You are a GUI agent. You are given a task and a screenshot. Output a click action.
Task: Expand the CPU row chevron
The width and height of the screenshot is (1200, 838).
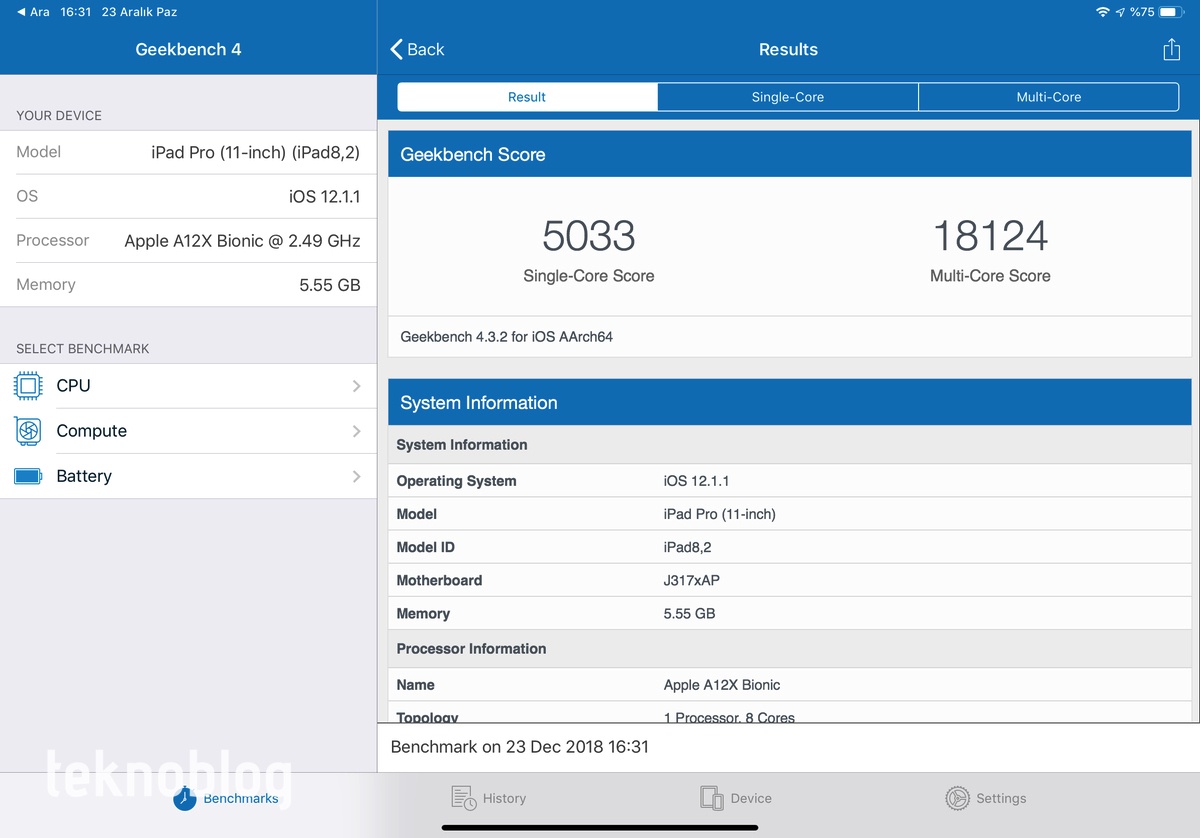tap(356, 386)
